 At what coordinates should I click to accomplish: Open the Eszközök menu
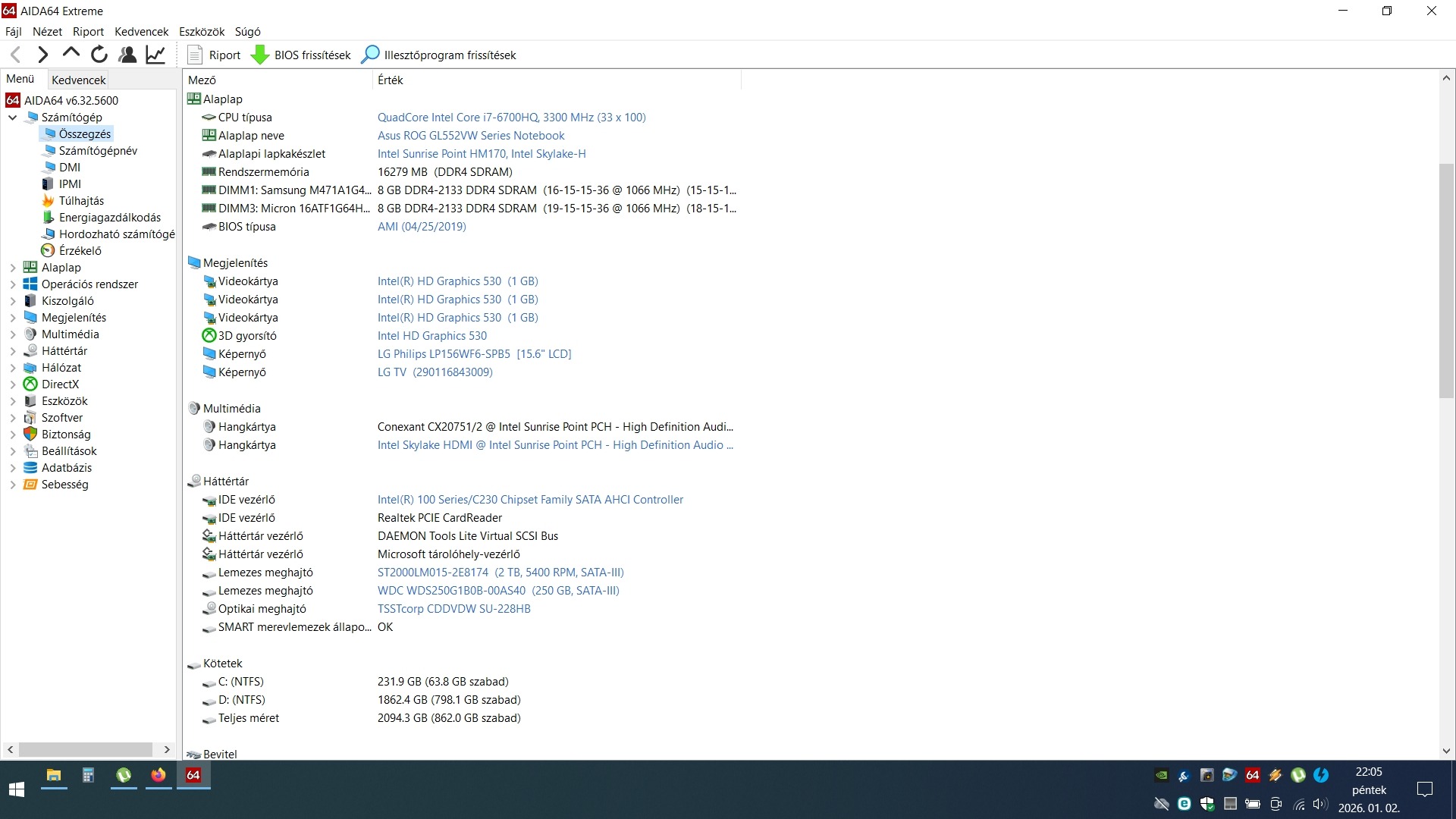(x=202, y=32)
